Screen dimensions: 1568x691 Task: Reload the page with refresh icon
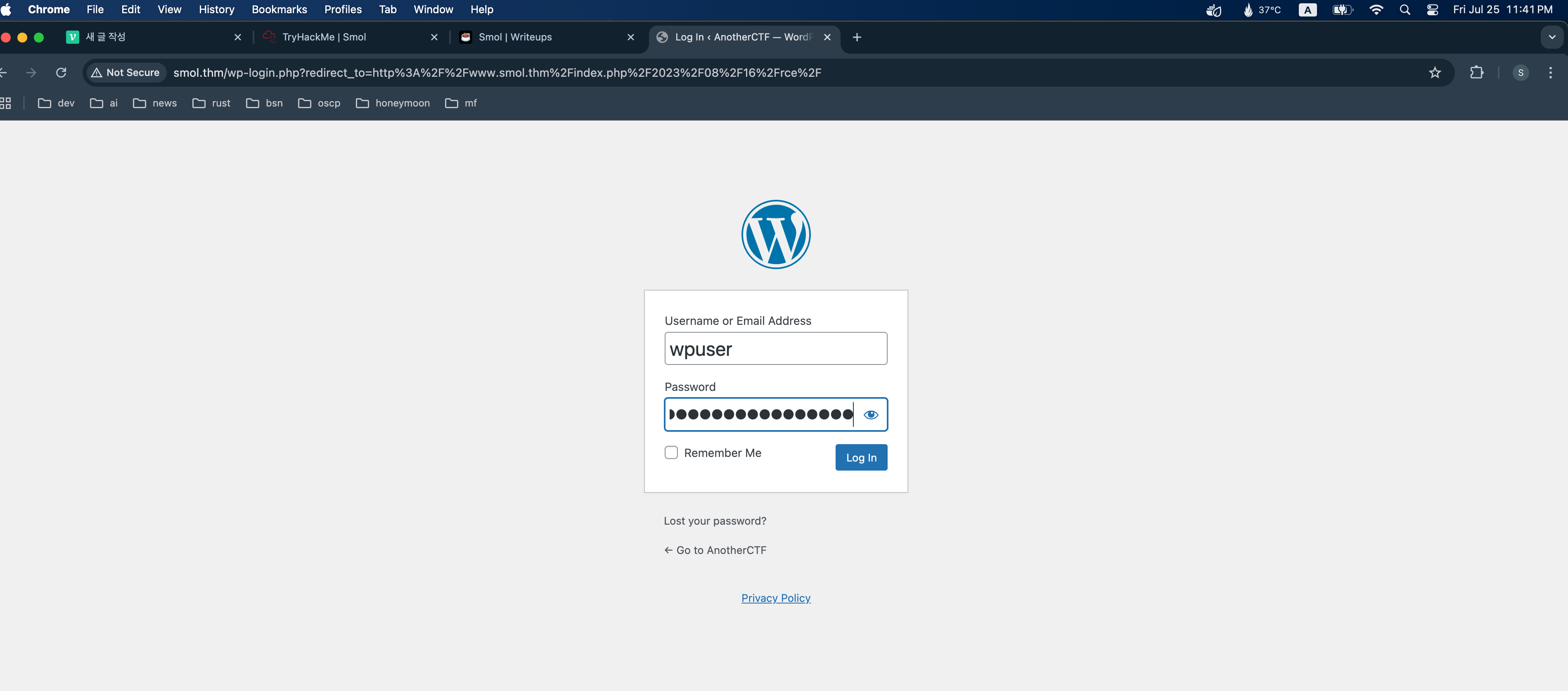61,73
